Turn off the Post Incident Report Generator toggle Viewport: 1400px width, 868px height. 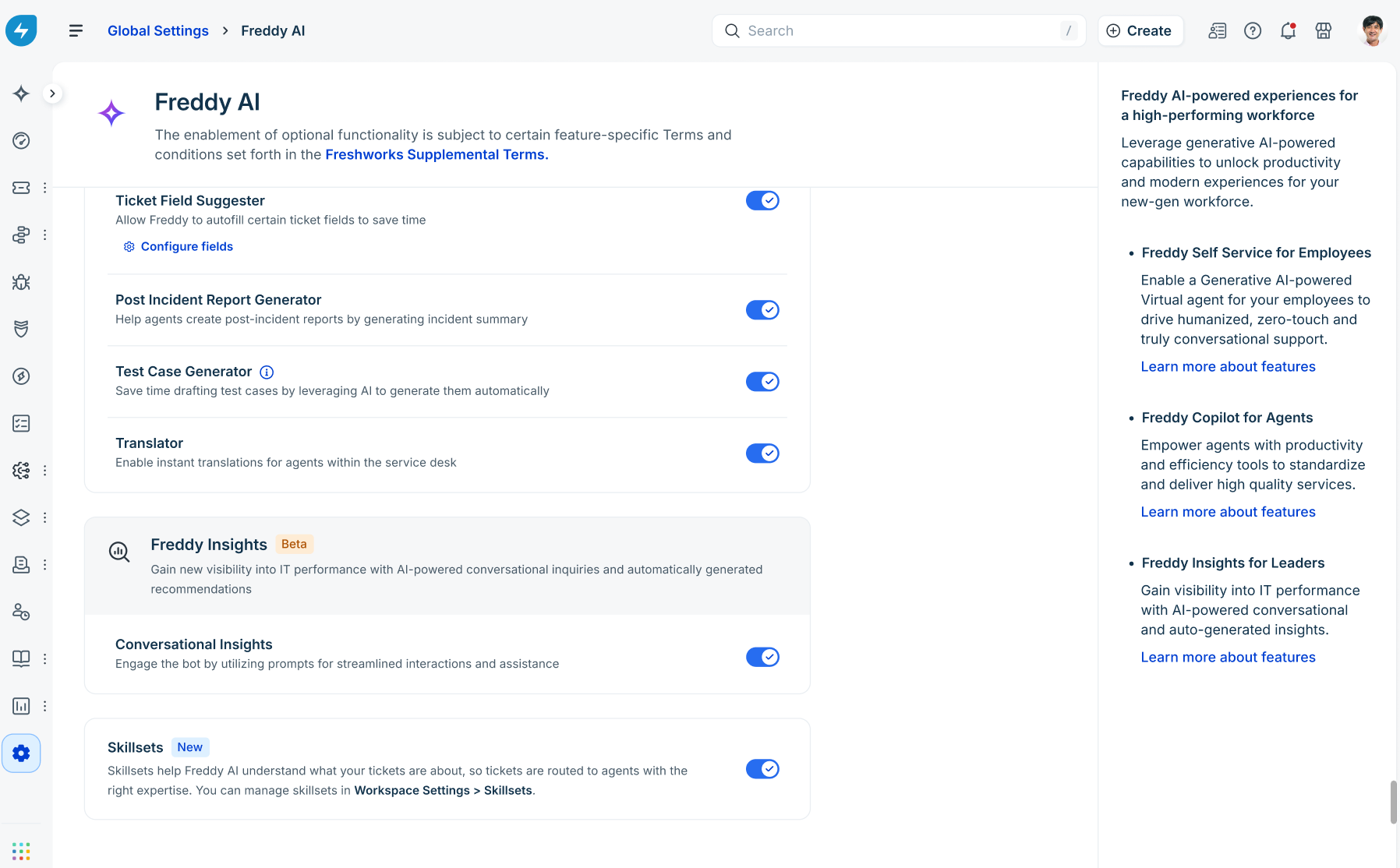(x=762, y=310)
